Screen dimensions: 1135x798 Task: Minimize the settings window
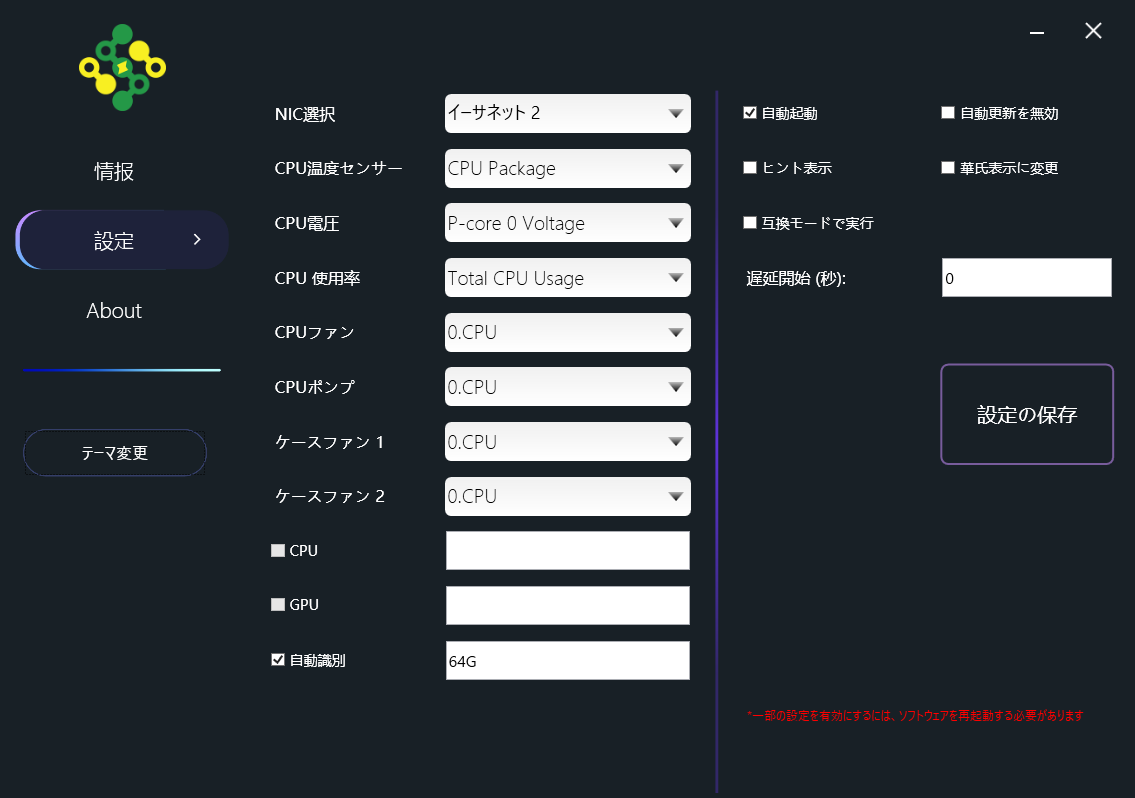point(1037,32)
